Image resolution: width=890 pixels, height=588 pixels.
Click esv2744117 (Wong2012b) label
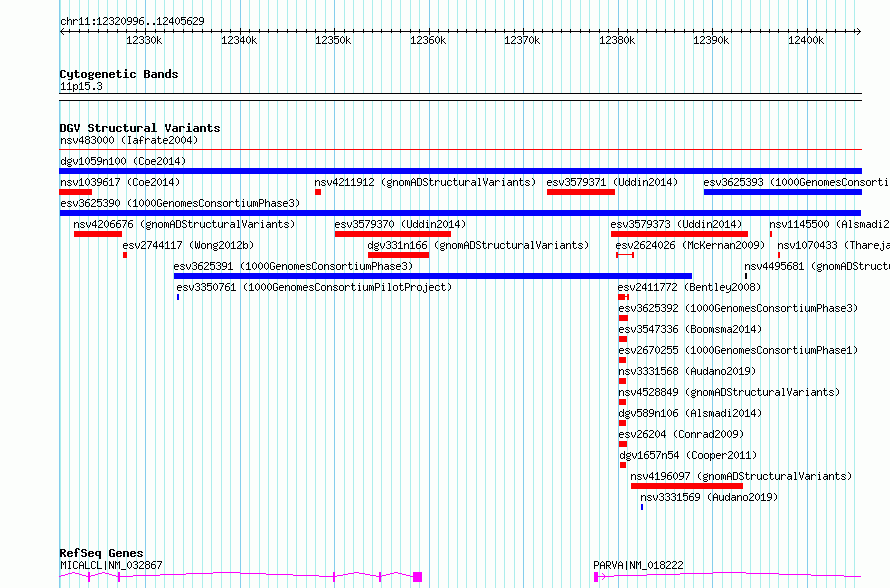coord(188,245)
